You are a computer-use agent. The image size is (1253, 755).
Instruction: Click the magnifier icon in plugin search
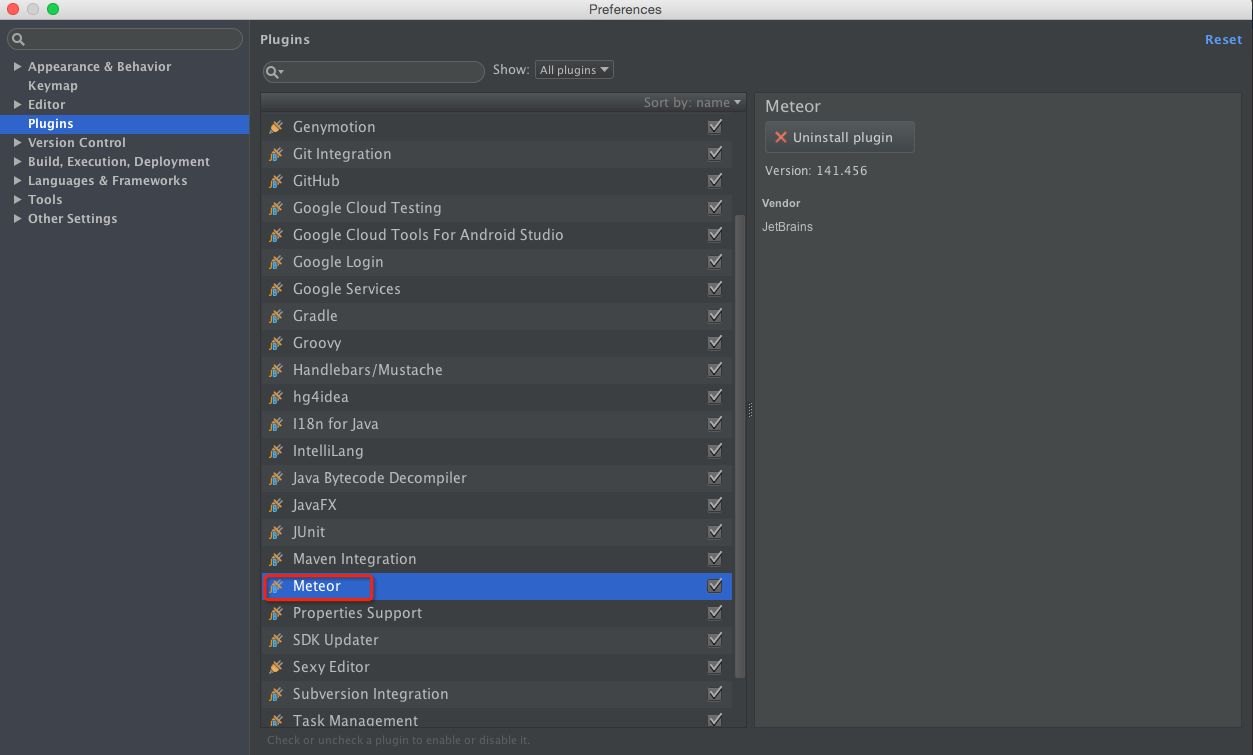tap(274, 72)
